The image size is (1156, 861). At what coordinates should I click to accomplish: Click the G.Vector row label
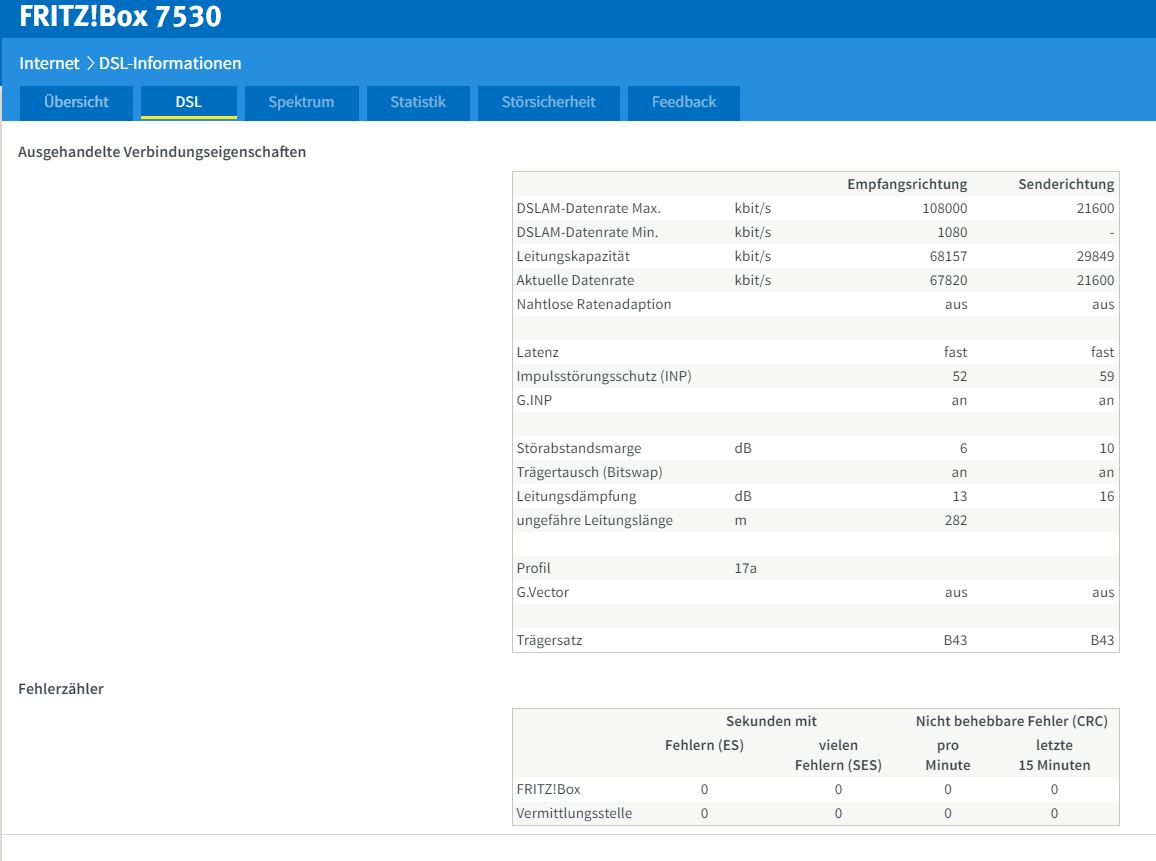coord(542,593)
